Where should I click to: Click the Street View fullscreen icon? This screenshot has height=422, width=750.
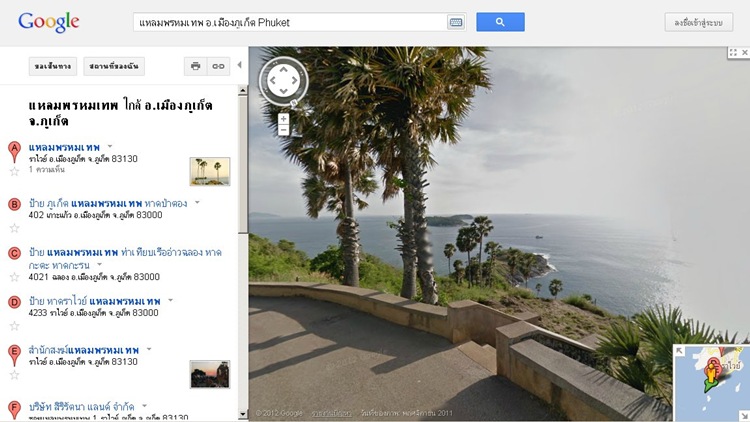click(733, 52)
